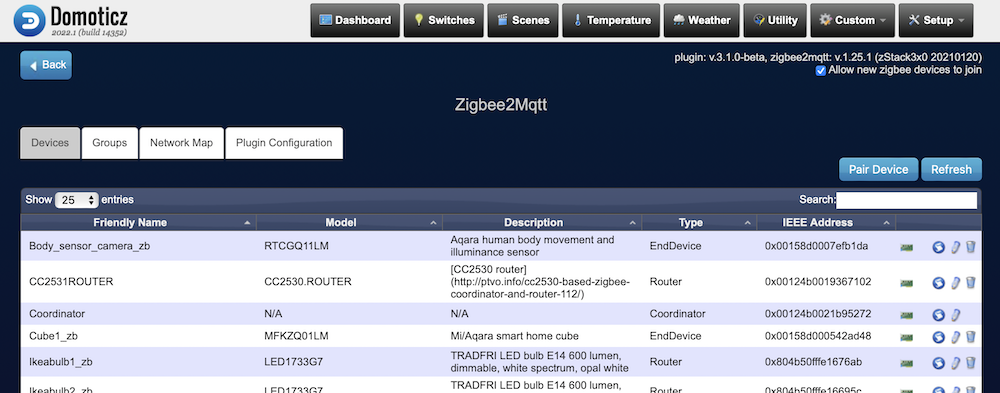Open the blue scroll icon for CC2531ROUTER
Viewport: 1000px width, 393px height.
pyautogui.click(x=938, y=283)
